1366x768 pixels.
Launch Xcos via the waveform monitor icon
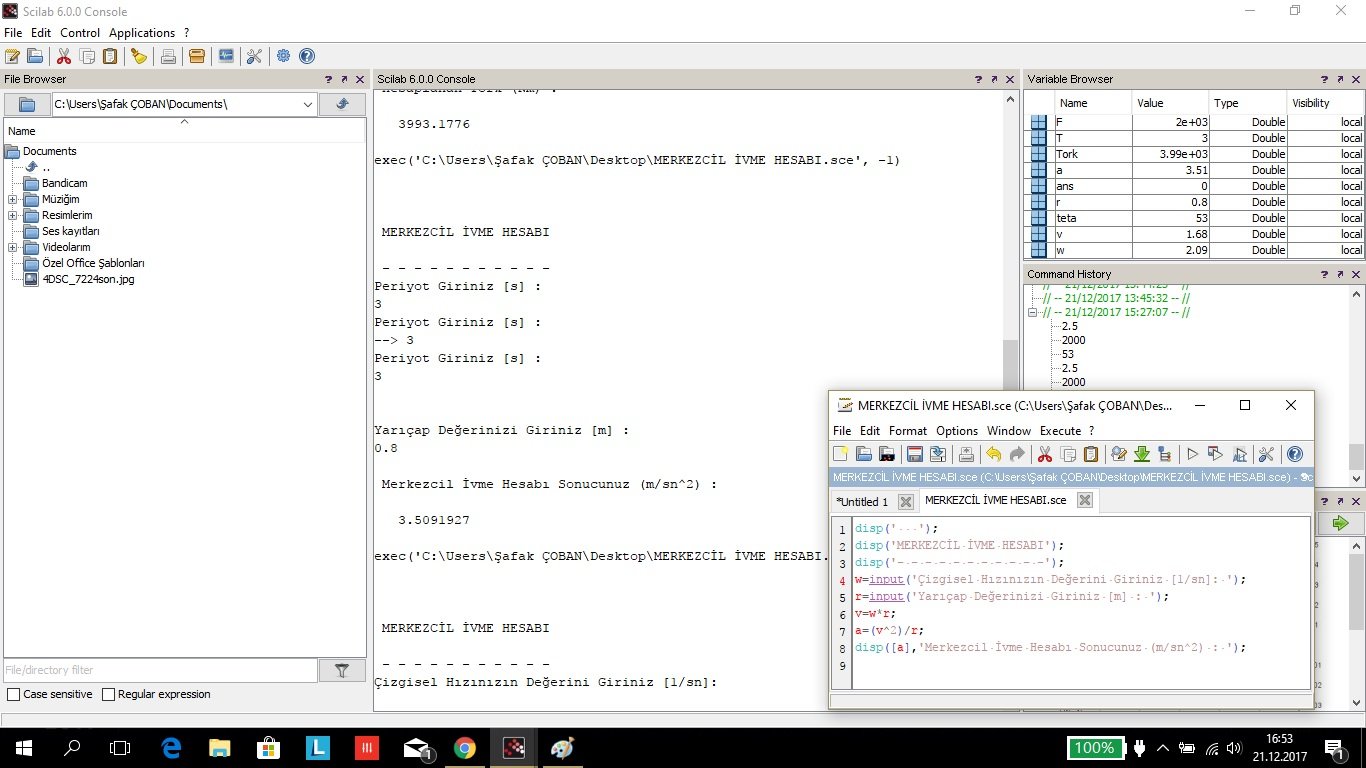[226, 56]
